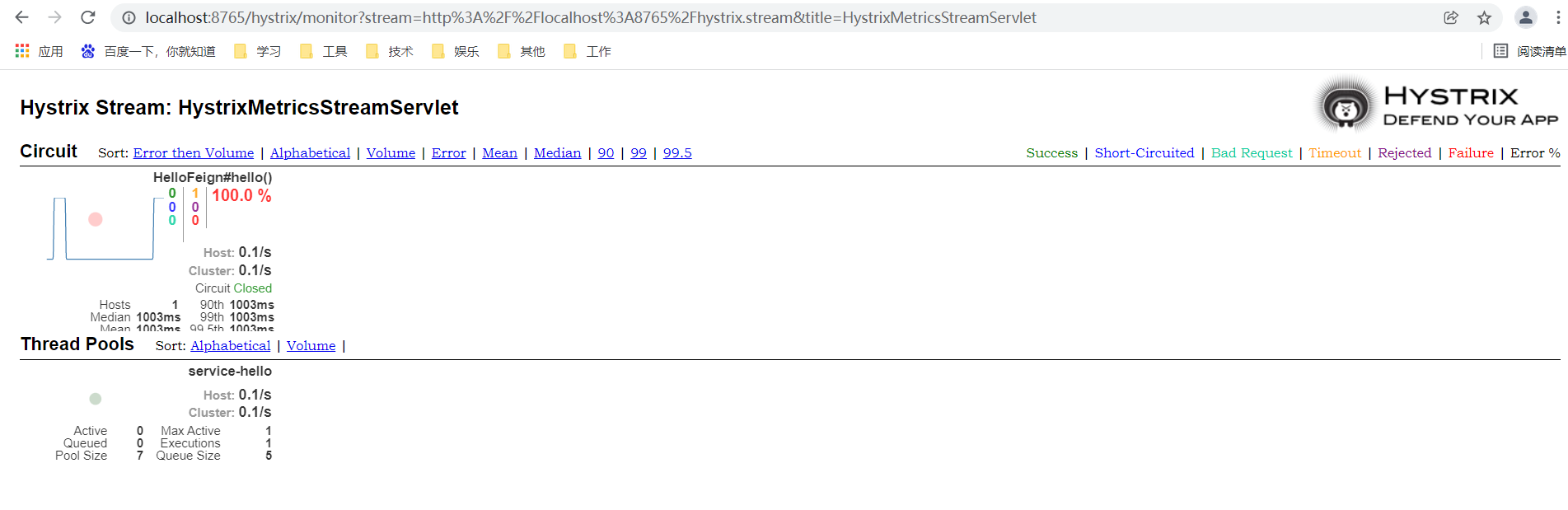The width and height of the screenshot is (1568, 510).
Task: Click the Queue Size label
Action: [x=189, y=456]
